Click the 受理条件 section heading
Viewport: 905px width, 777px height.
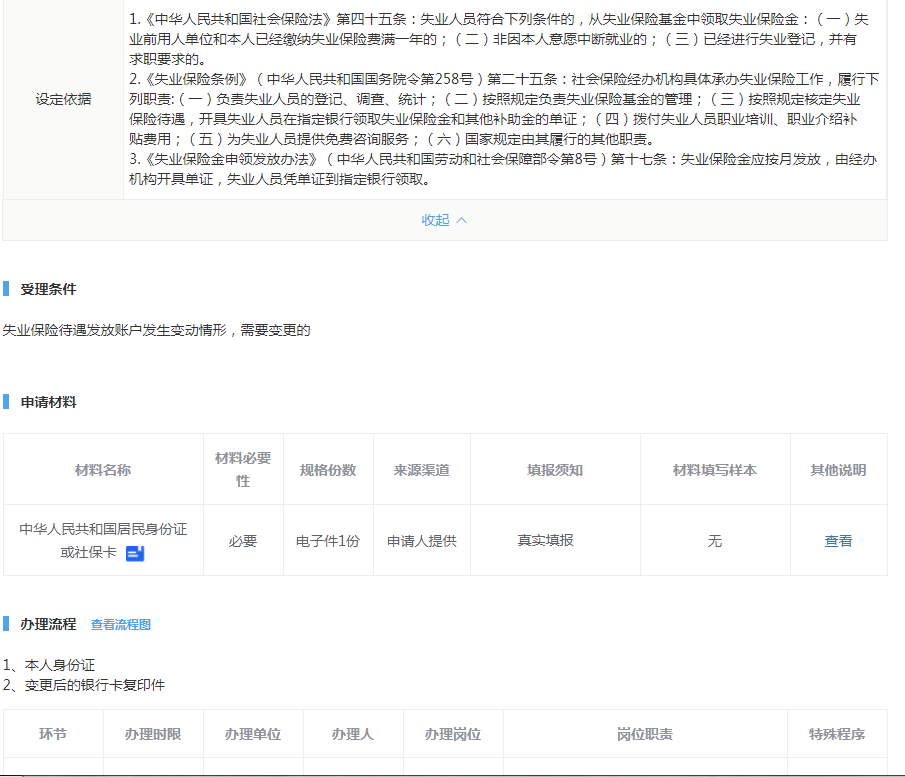[48, 289]
